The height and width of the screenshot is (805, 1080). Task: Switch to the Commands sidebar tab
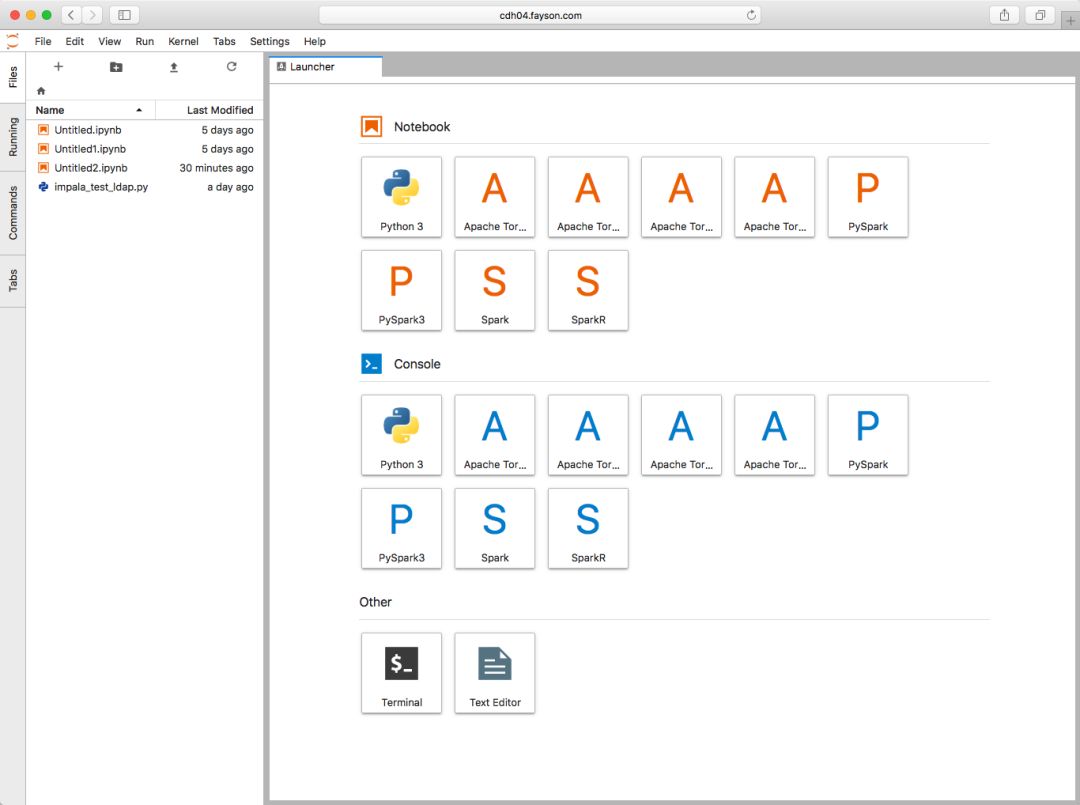12,213
